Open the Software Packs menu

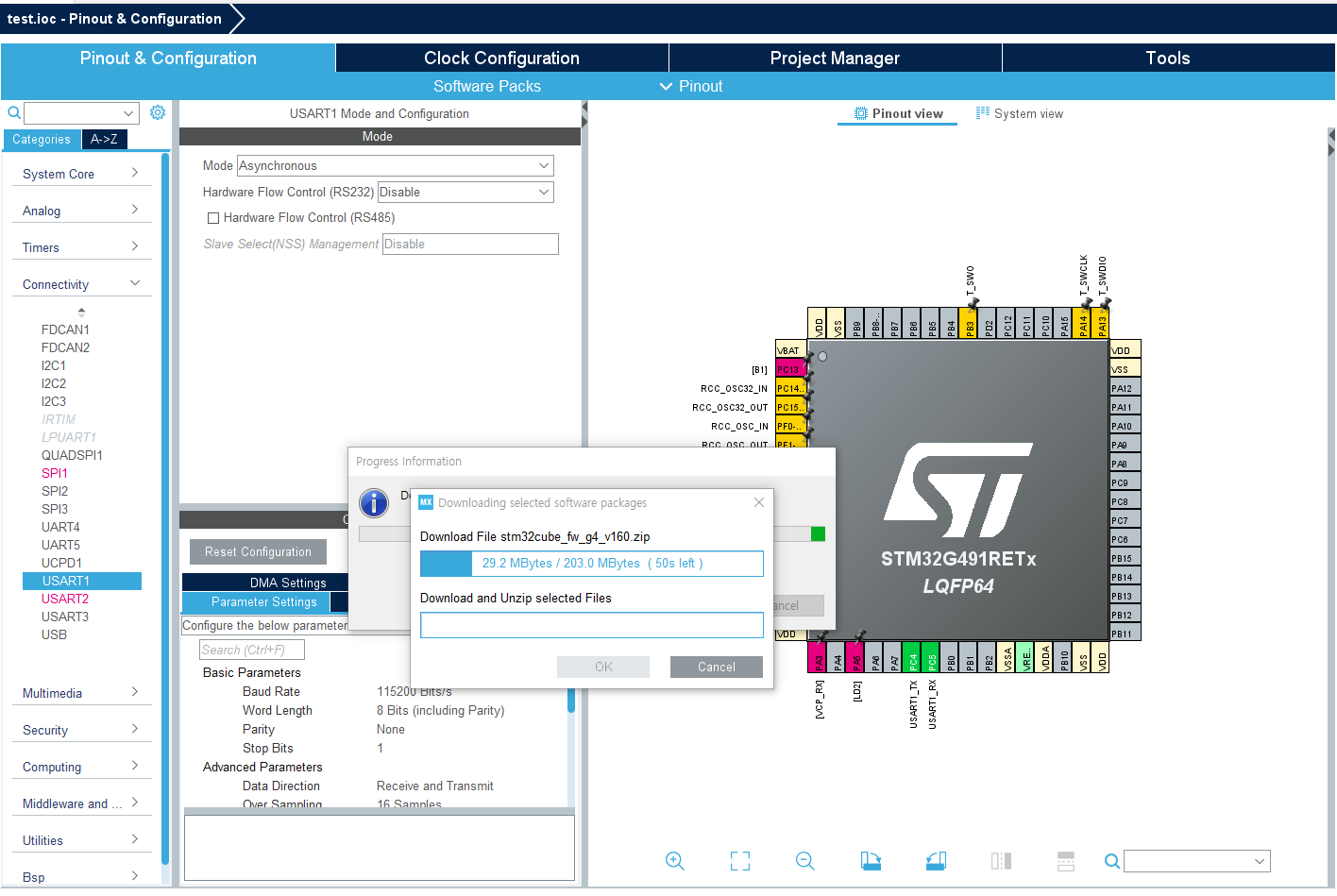click(487, 86)
